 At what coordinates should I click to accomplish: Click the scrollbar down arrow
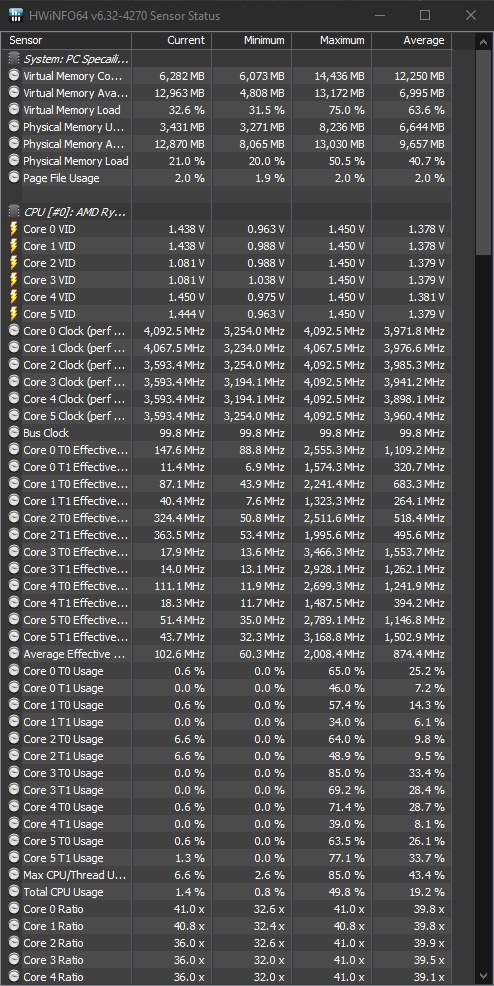pos(483,975)
